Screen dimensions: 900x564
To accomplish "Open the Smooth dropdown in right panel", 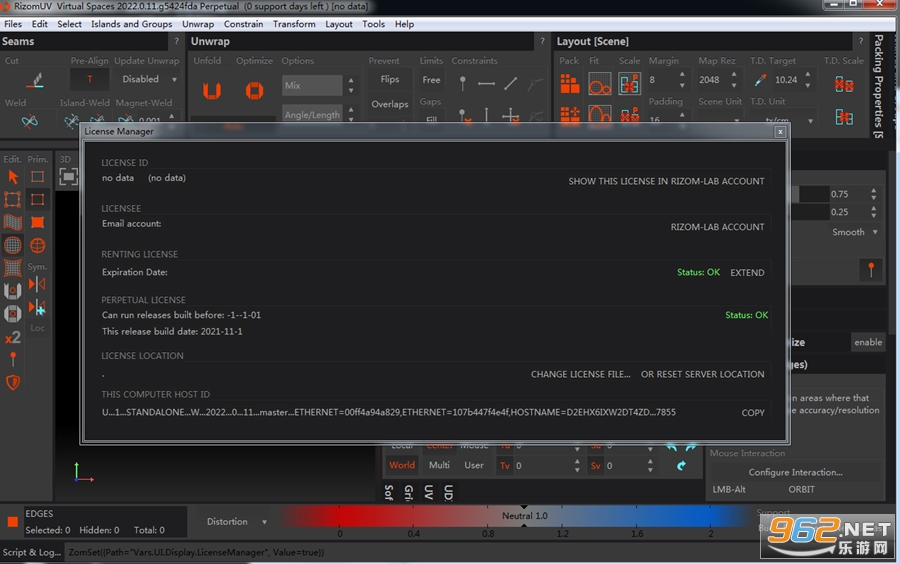I will click(x=855, y=232).
